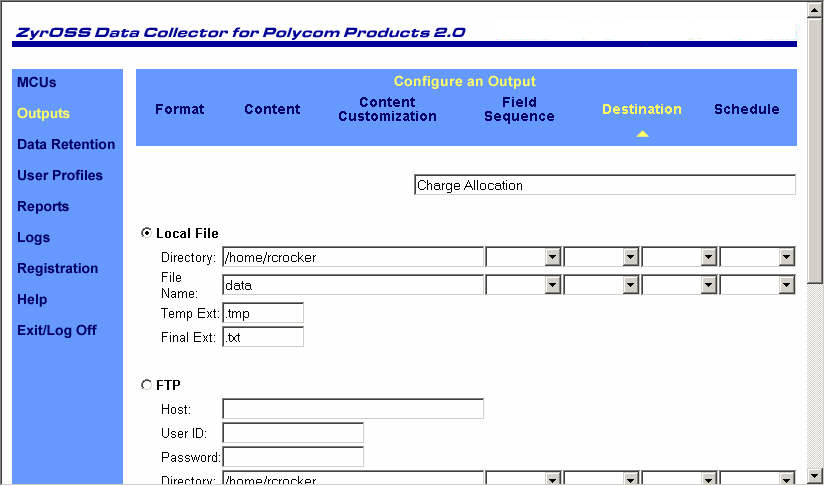Select the Local File radio button
This screenshot has height=486, width=825.
pyautogui.click(x=146, y=232)
